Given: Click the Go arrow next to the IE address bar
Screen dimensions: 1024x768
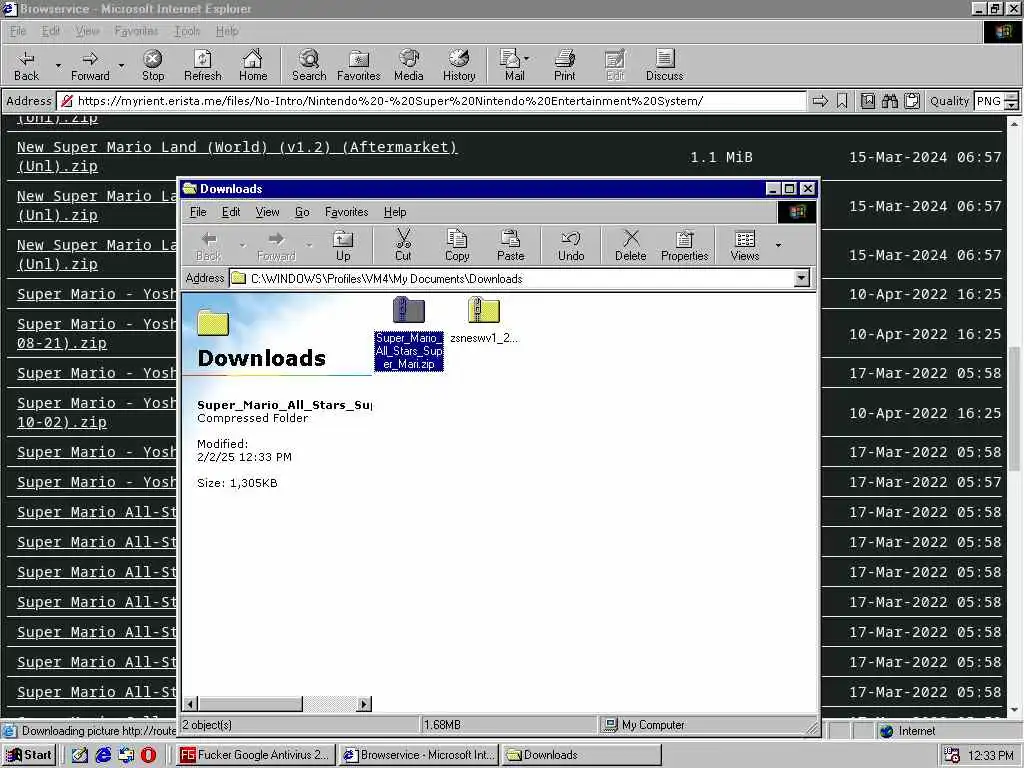Looking at the screenshot, I should click(820, 101).
